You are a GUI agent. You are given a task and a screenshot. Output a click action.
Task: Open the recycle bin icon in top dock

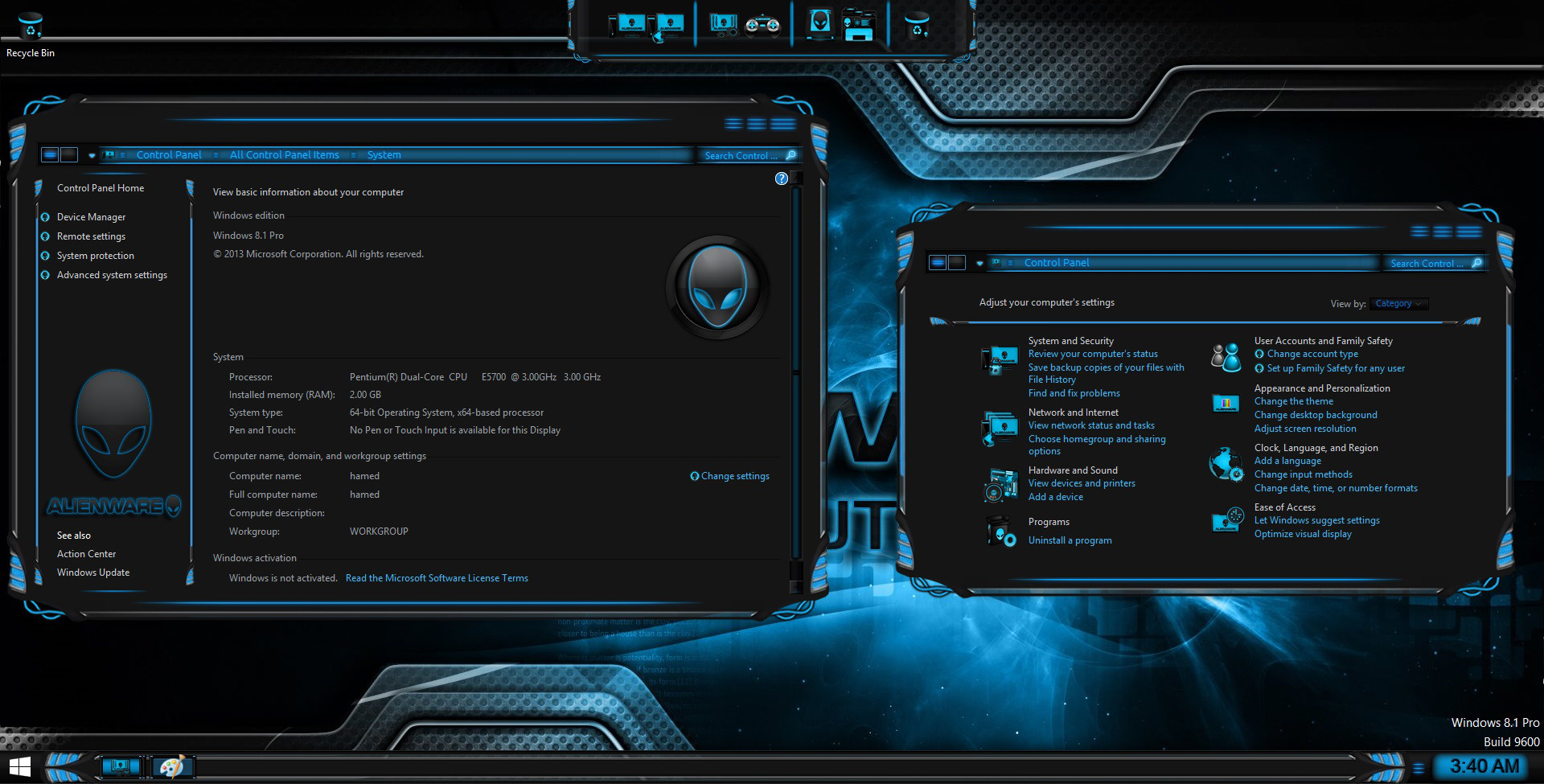pyautogui.click(x=917, y=25)
